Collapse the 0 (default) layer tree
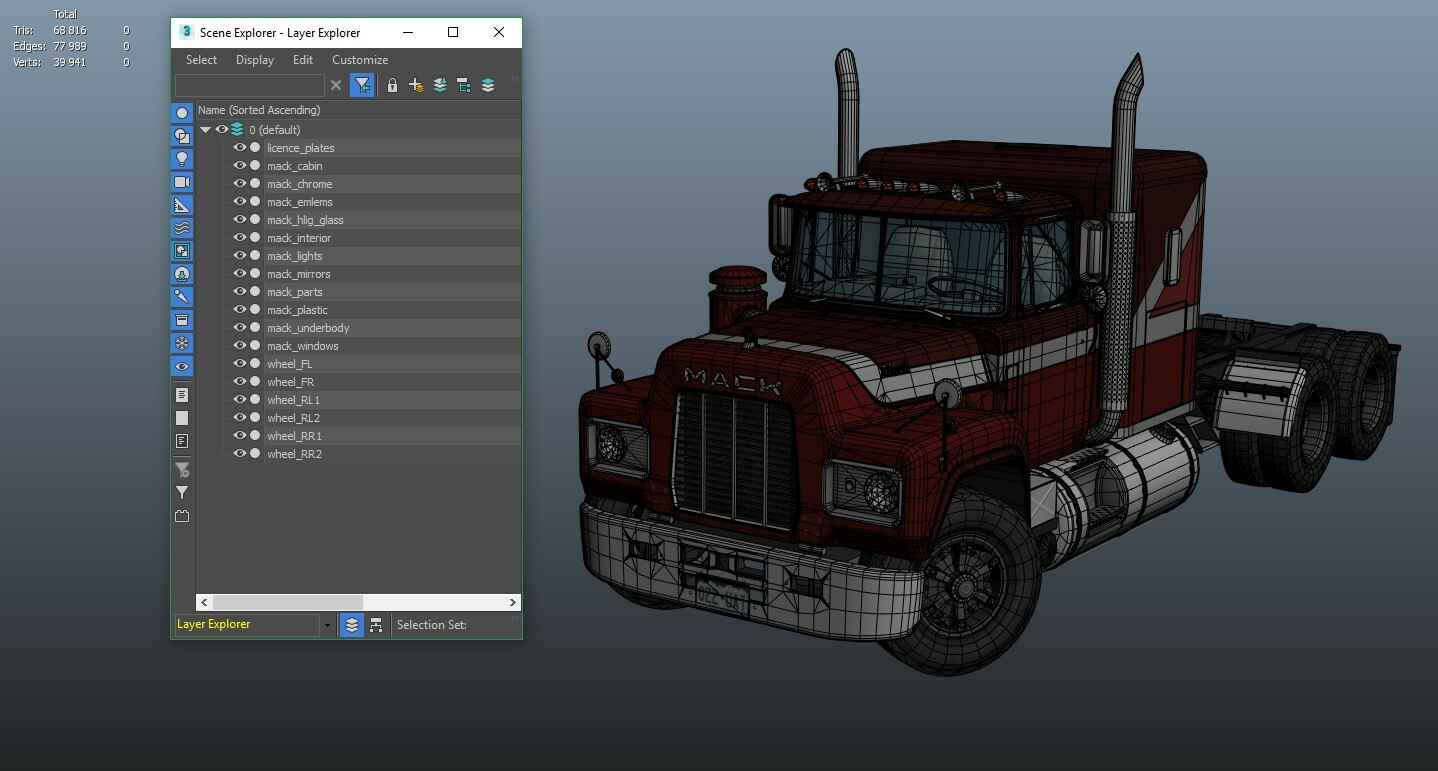This screenshot has width=1438, height=771. tap(205, 130)
